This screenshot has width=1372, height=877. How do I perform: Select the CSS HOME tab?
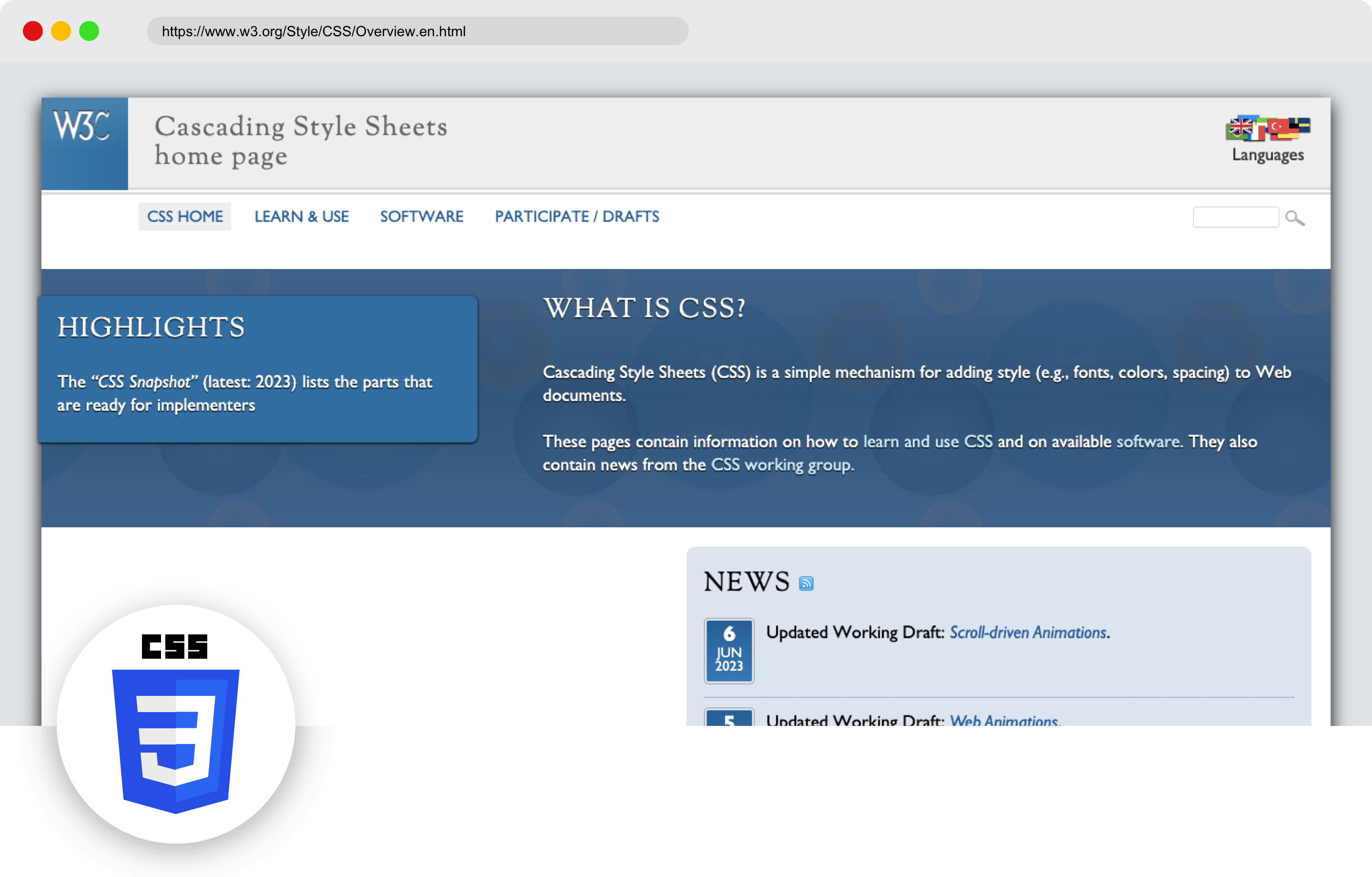(x=185, y=217)
